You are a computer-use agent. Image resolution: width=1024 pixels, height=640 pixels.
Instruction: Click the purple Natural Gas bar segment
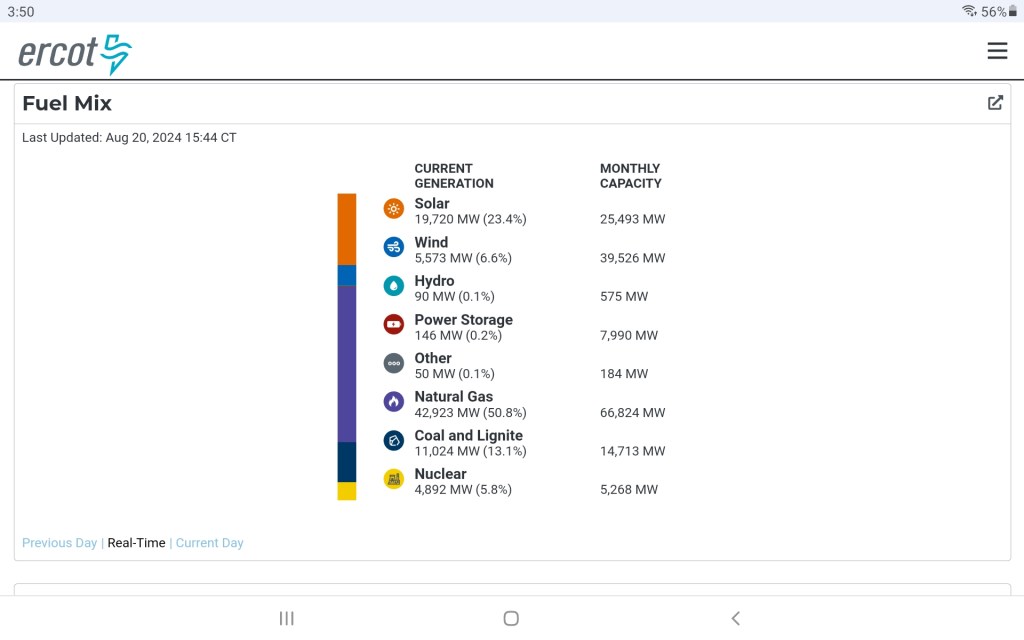pos(347,363)
